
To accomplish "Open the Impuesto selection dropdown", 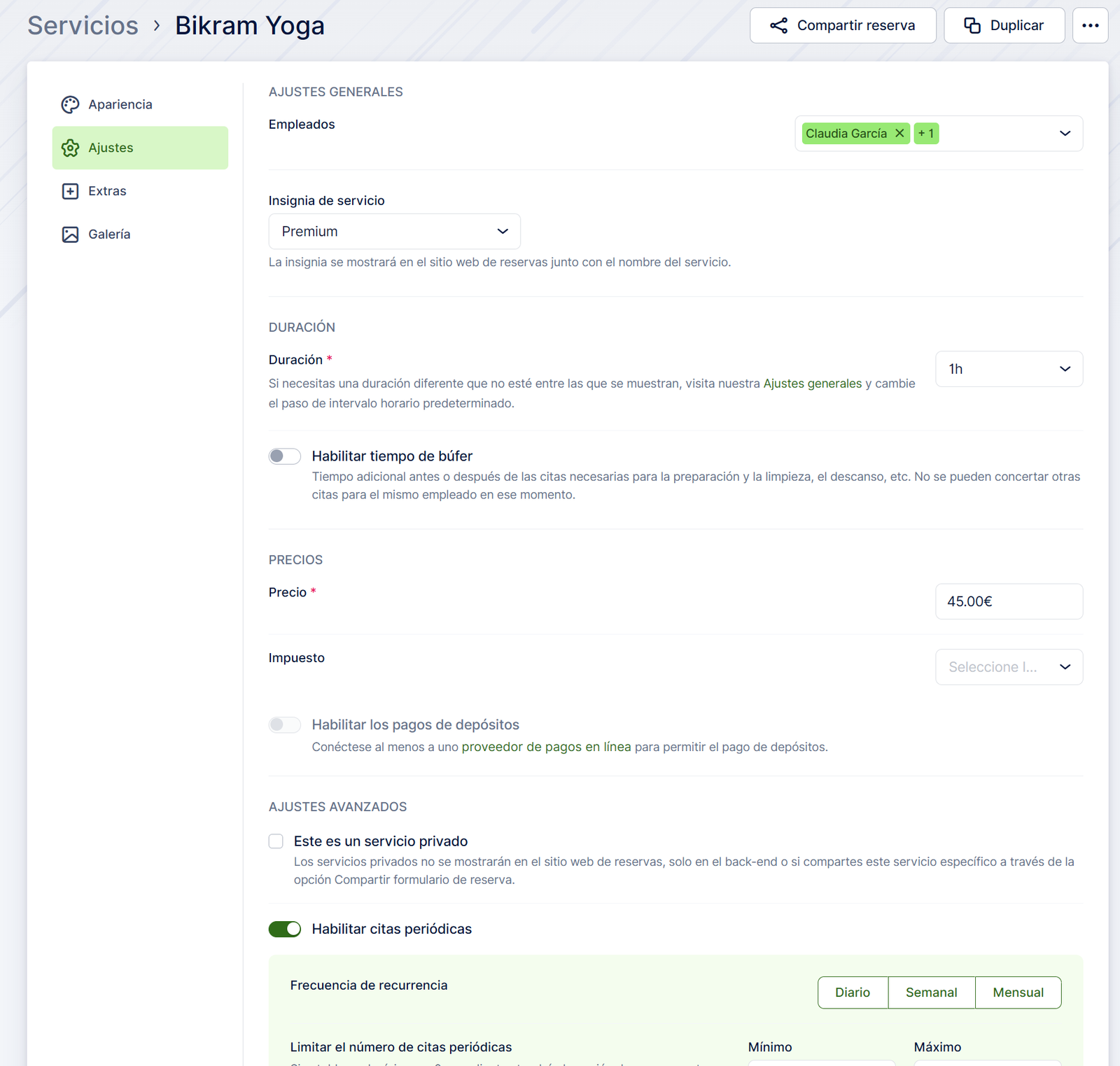I will 1009,667.
